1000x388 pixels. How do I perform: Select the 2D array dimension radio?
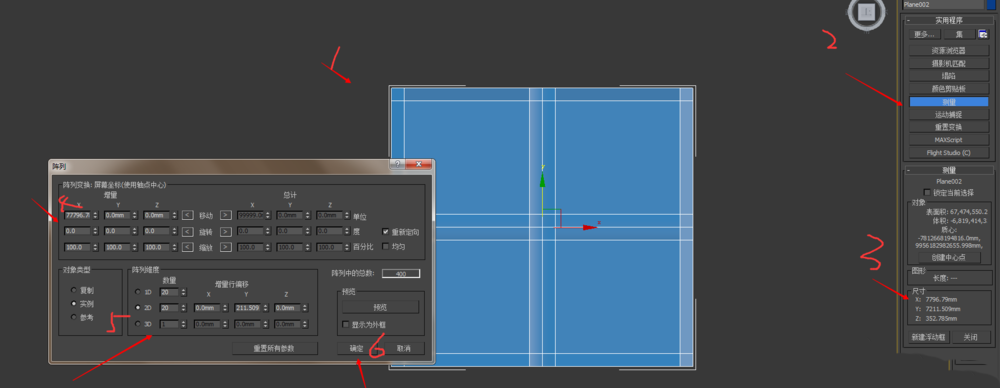click(x=137, y=308)
